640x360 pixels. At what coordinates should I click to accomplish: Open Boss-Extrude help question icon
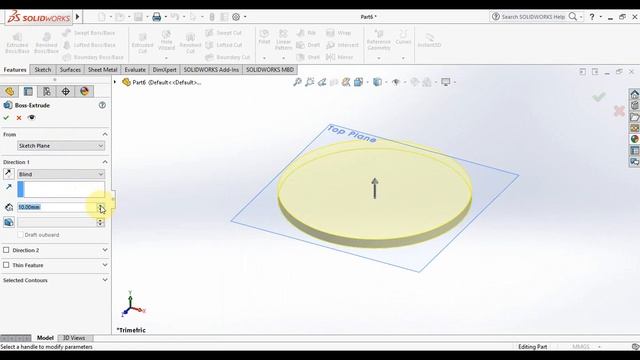(102, 105)
